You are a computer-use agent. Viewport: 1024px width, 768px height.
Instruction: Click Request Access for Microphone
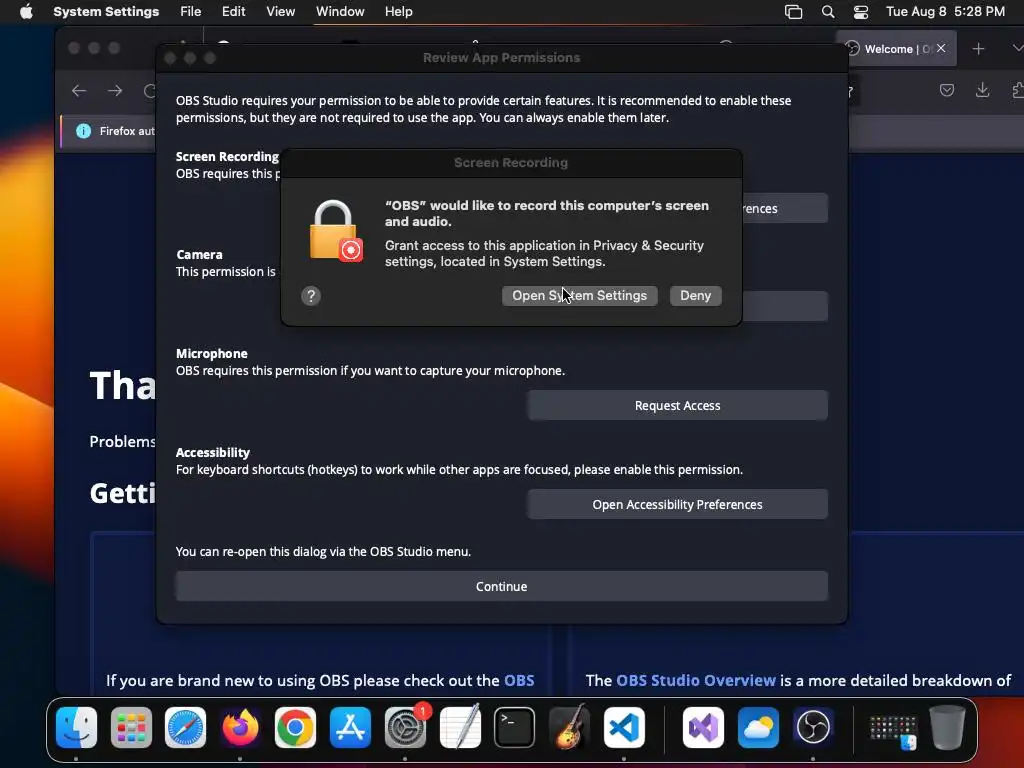[x=677, y=406]
